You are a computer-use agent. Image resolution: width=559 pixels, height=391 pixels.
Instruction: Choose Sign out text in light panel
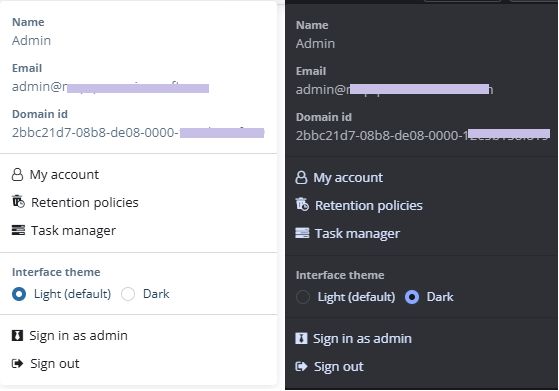(55, 364)
